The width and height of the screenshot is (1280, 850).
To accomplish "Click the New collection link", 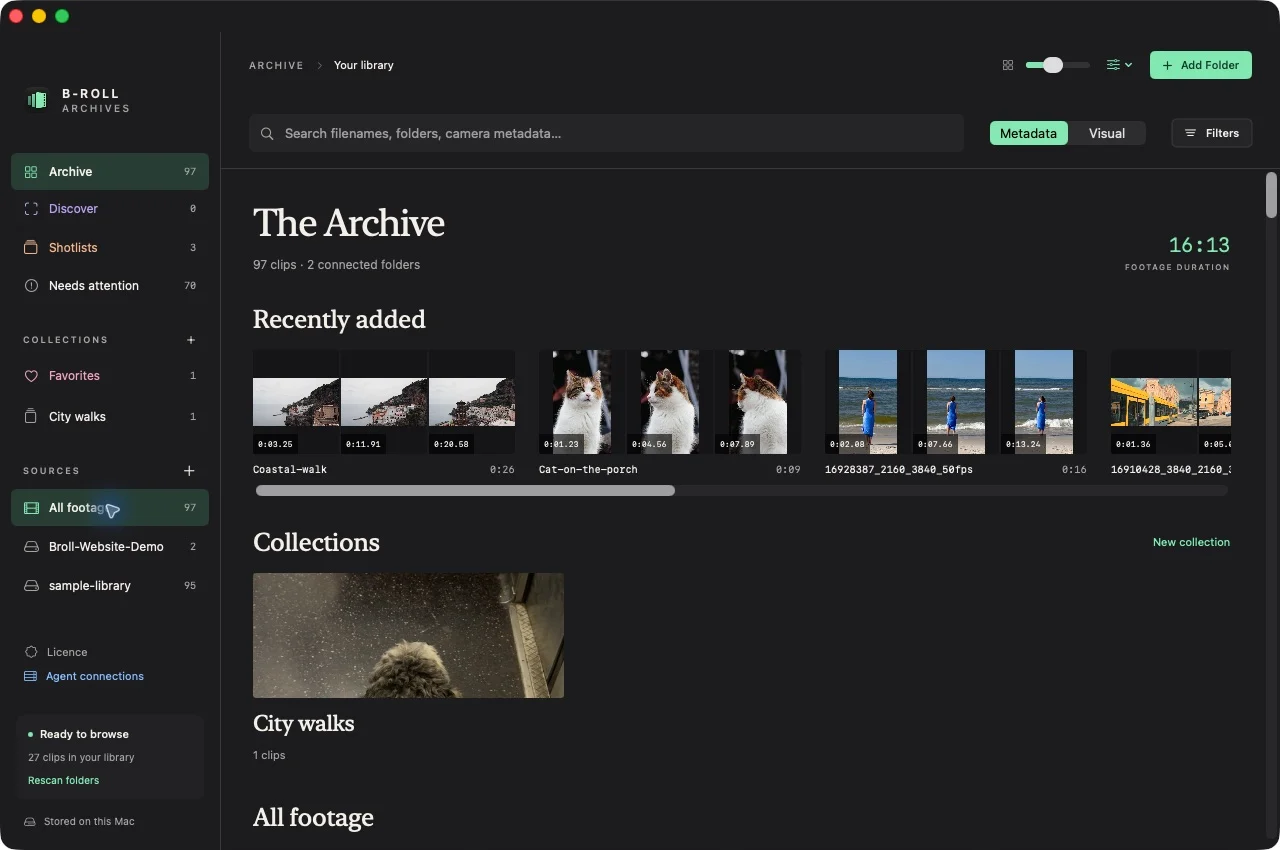I will point(1191,542).
